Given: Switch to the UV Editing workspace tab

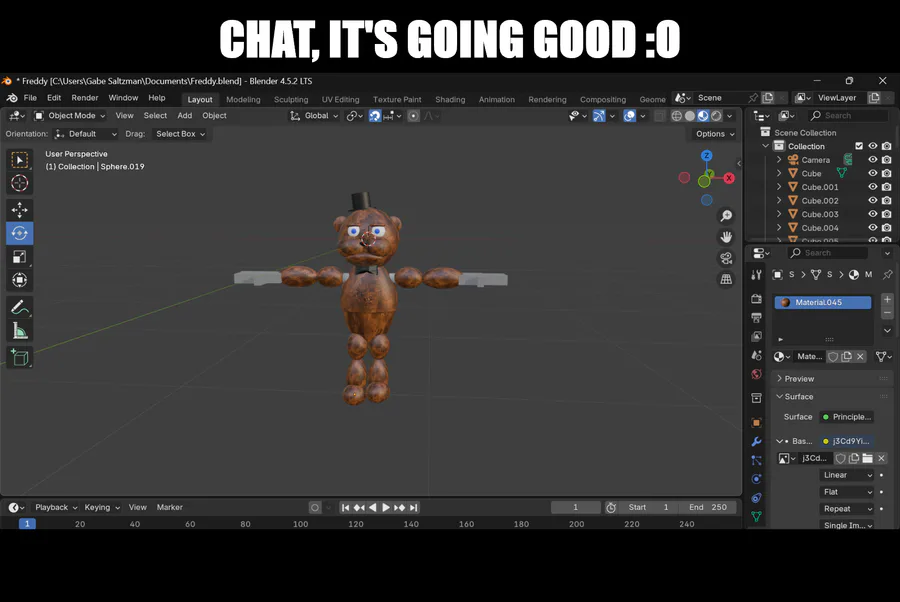Looking at the screenshot, I should point(340,99).
